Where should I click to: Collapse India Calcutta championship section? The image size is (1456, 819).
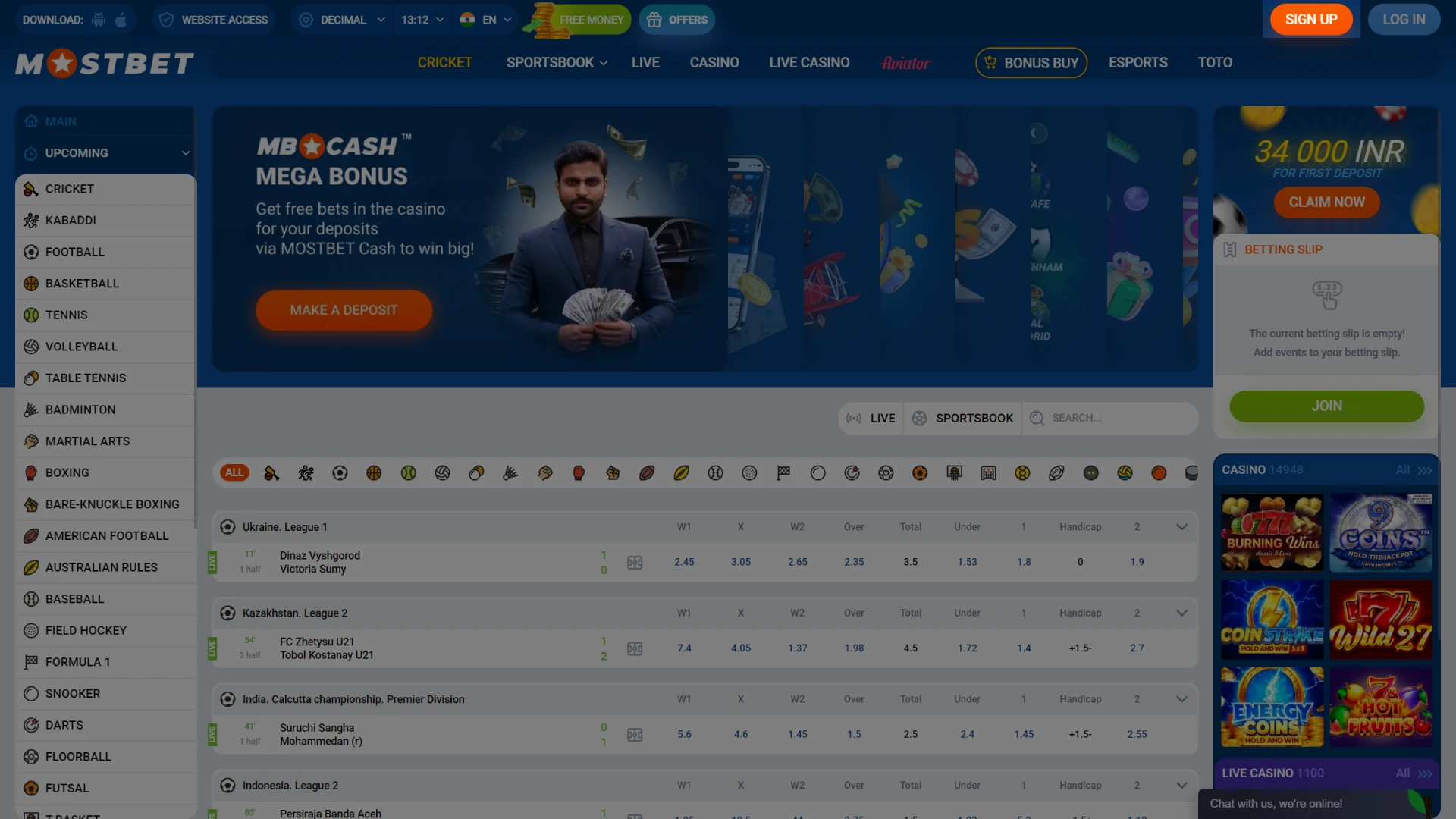pos(1181,699)
